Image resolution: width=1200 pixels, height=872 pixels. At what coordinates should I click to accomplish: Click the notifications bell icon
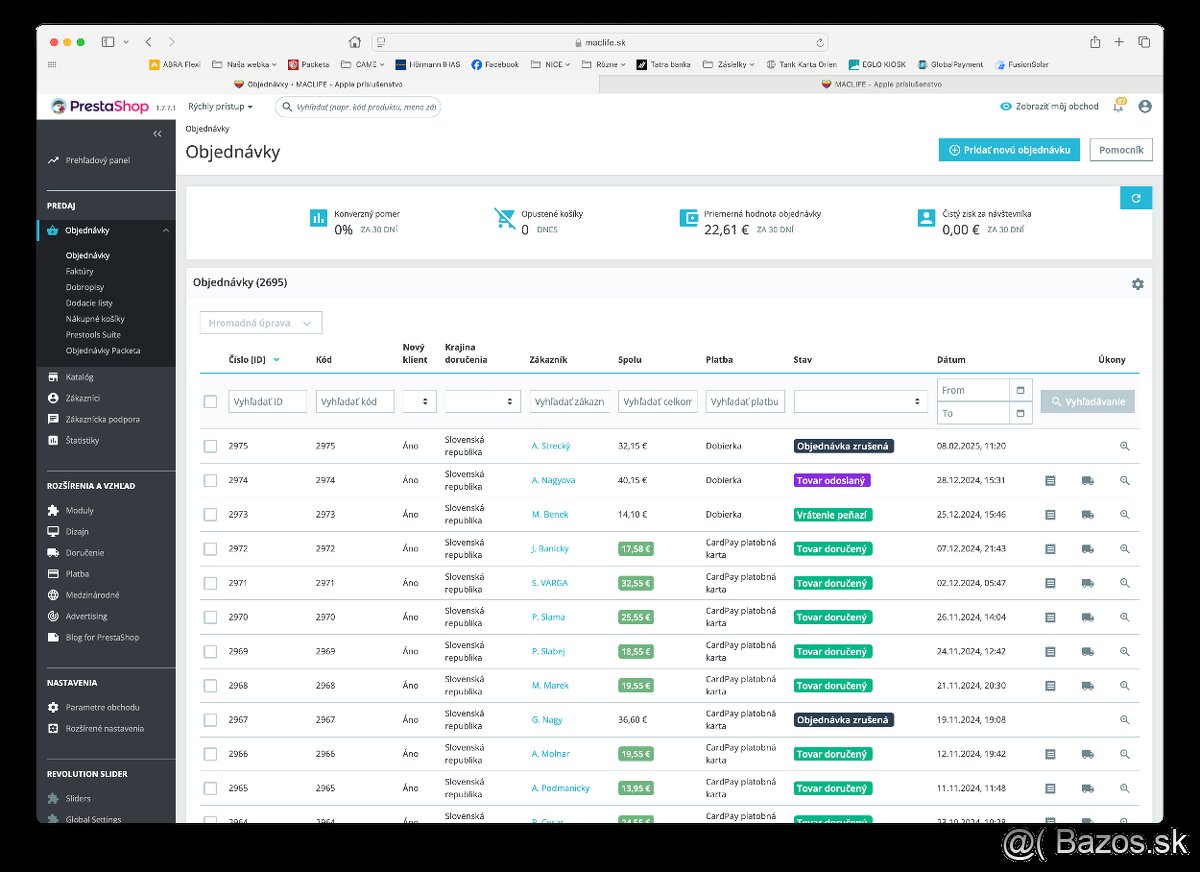(x=1118, y=107)
